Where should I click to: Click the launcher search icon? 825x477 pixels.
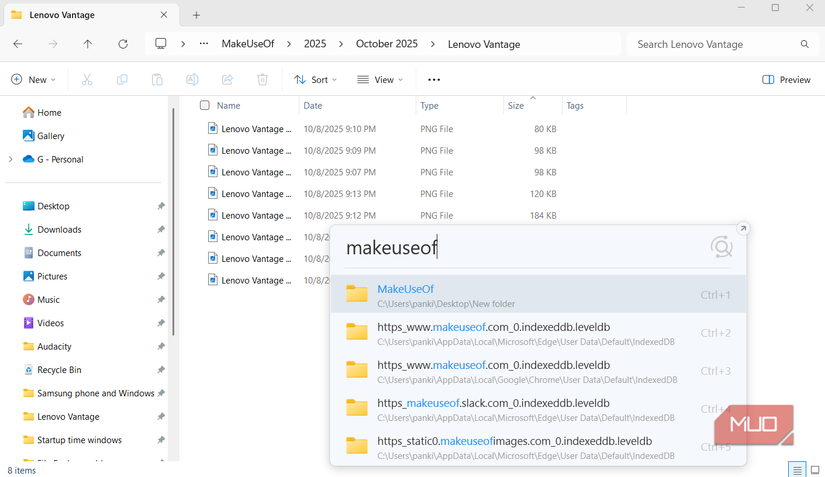721,247
